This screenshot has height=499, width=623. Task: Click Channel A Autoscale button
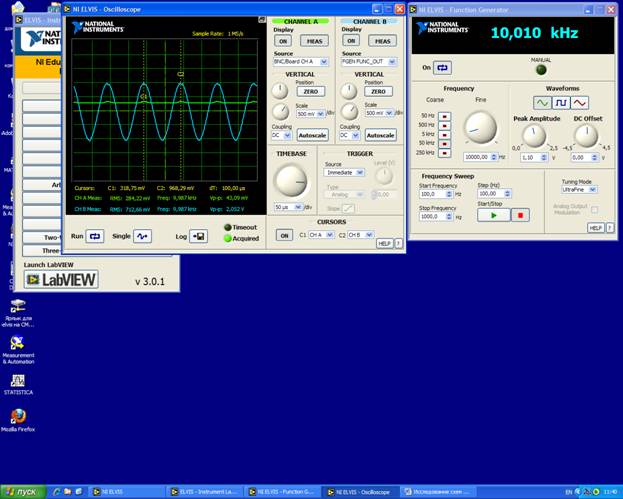313,135
